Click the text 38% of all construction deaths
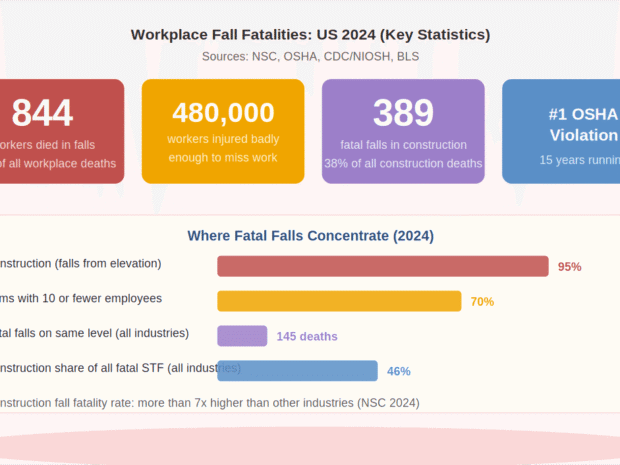Screen dimensions: 620x465 (403, 163)
